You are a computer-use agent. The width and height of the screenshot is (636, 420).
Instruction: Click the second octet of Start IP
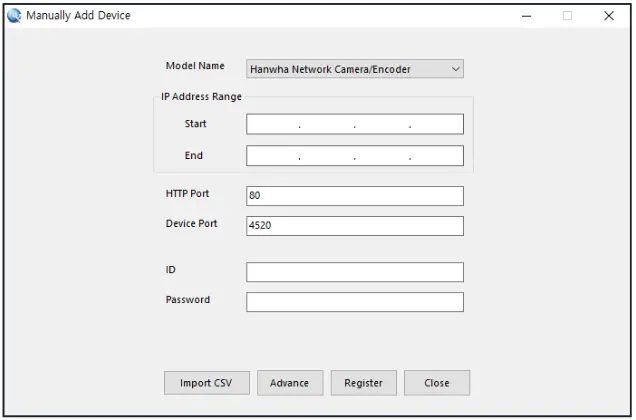click(327, 124)
